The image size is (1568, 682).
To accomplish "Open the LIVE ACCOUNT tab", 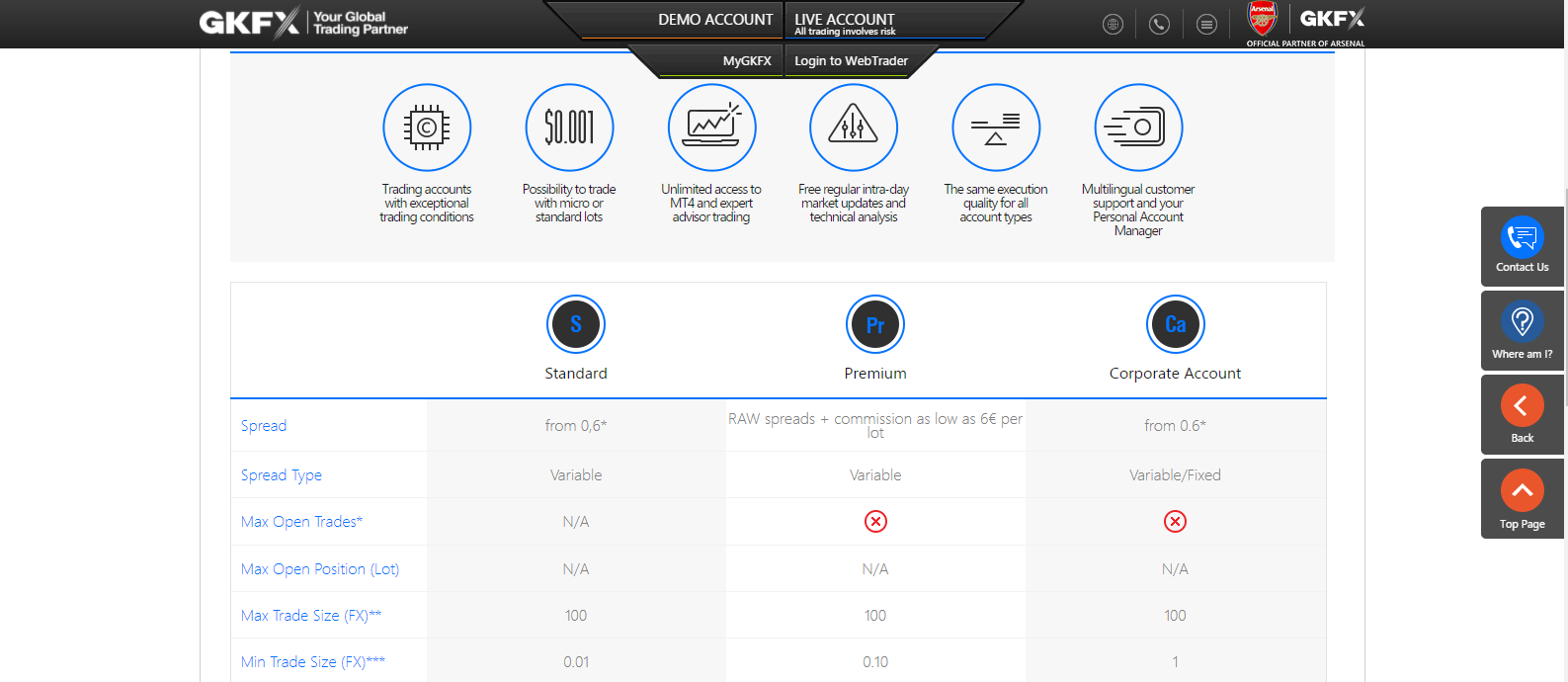I will pos(845,22).
